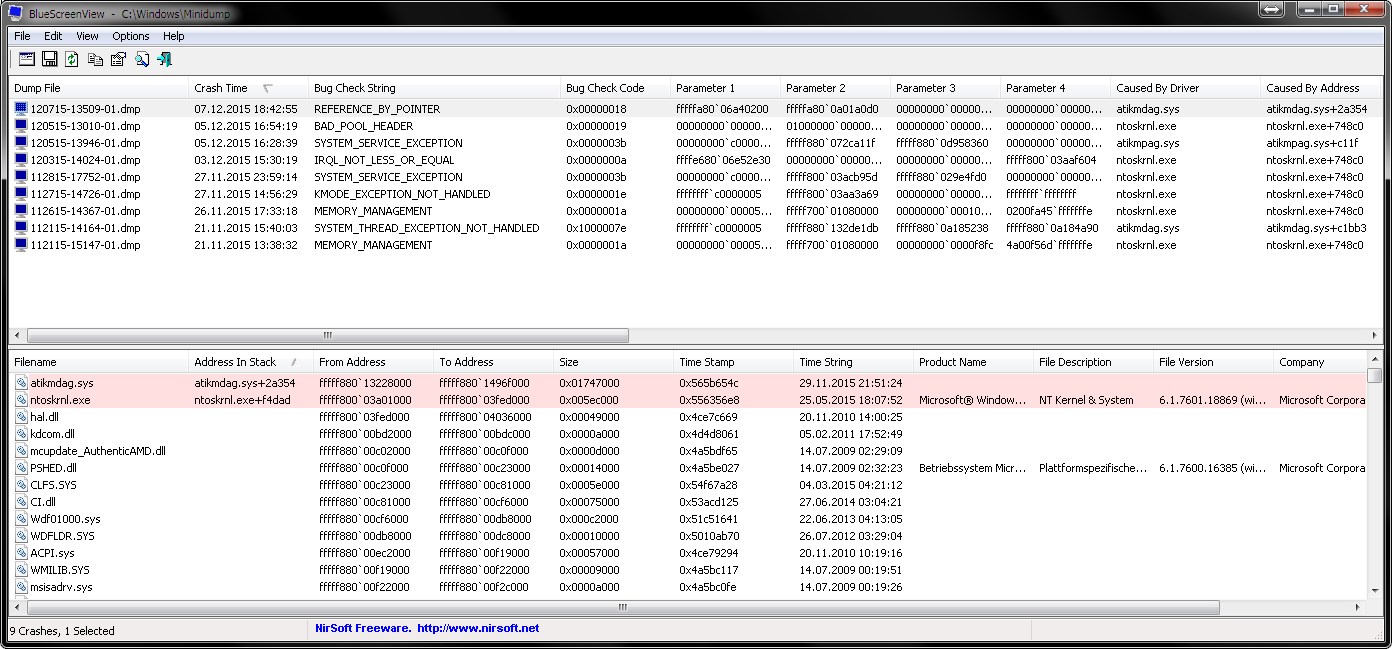This screenshot has height=649, width=1392.
Task: Sort by Bug Check String column header
Action: coord(434,88)
